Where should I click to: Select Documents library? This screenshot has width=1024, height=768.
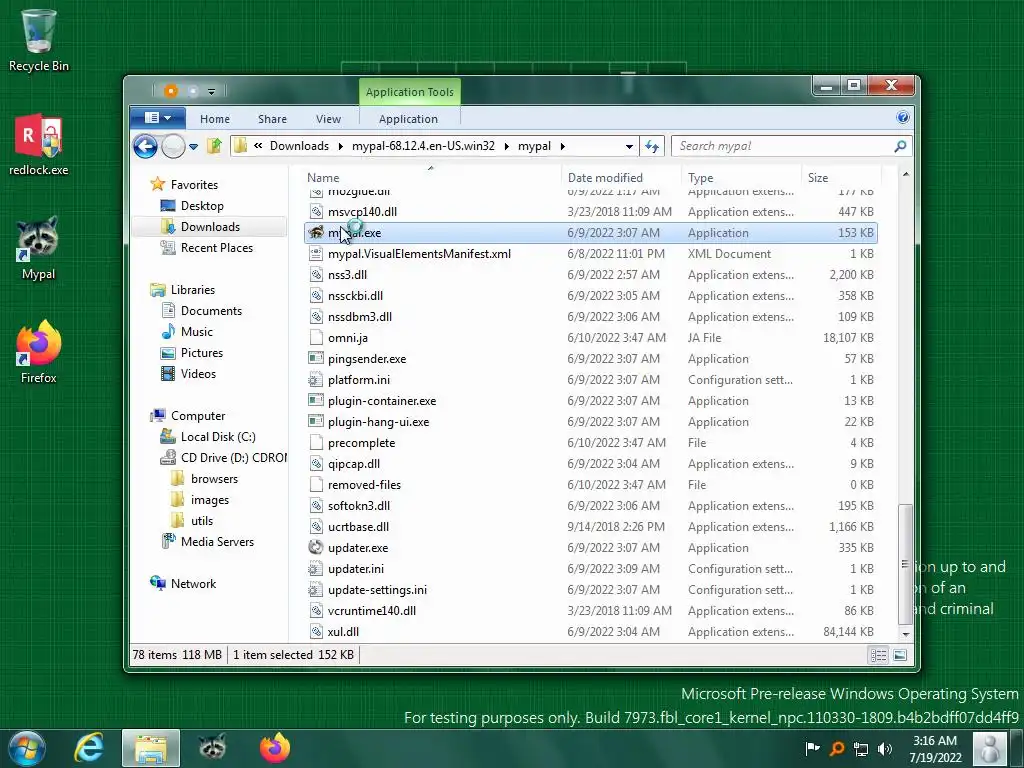pyautogui.click(x=211, y=311)
